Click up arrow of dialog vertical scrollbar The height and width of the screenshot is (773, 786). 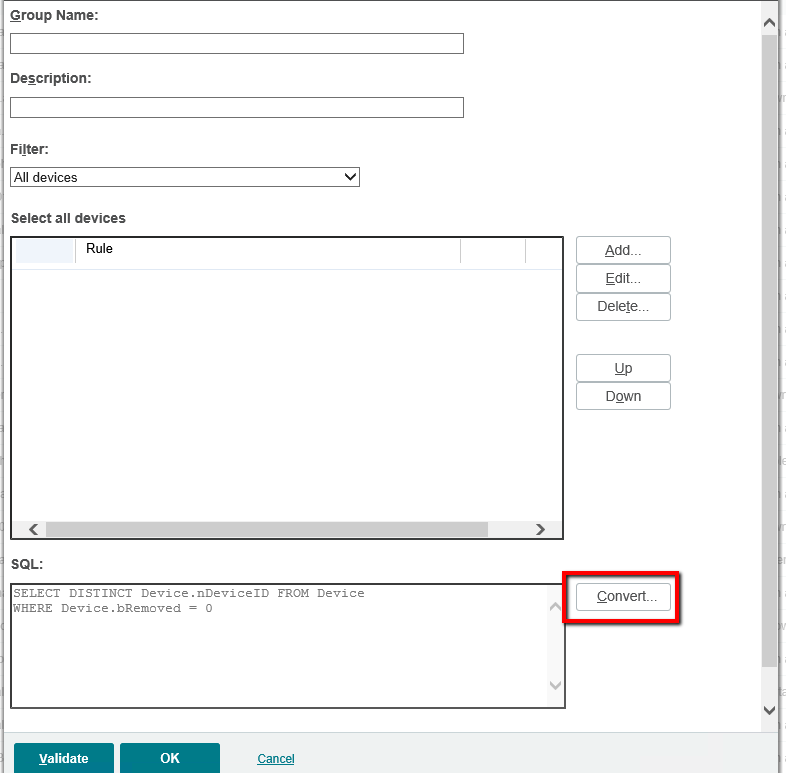pos(769,23)
